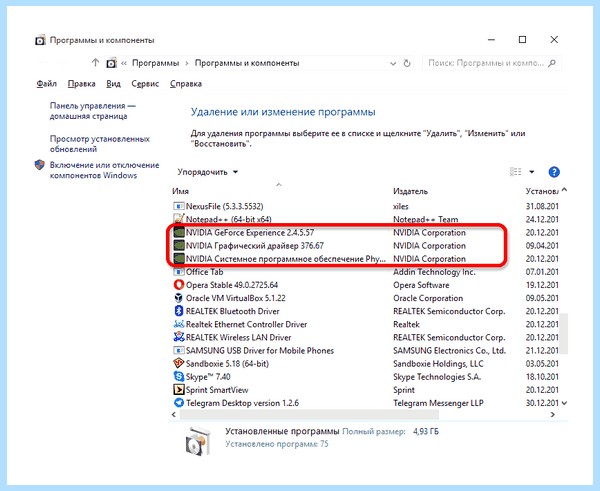Select Skype 7.40 row

pyautogui.click(x=365, y=377)
